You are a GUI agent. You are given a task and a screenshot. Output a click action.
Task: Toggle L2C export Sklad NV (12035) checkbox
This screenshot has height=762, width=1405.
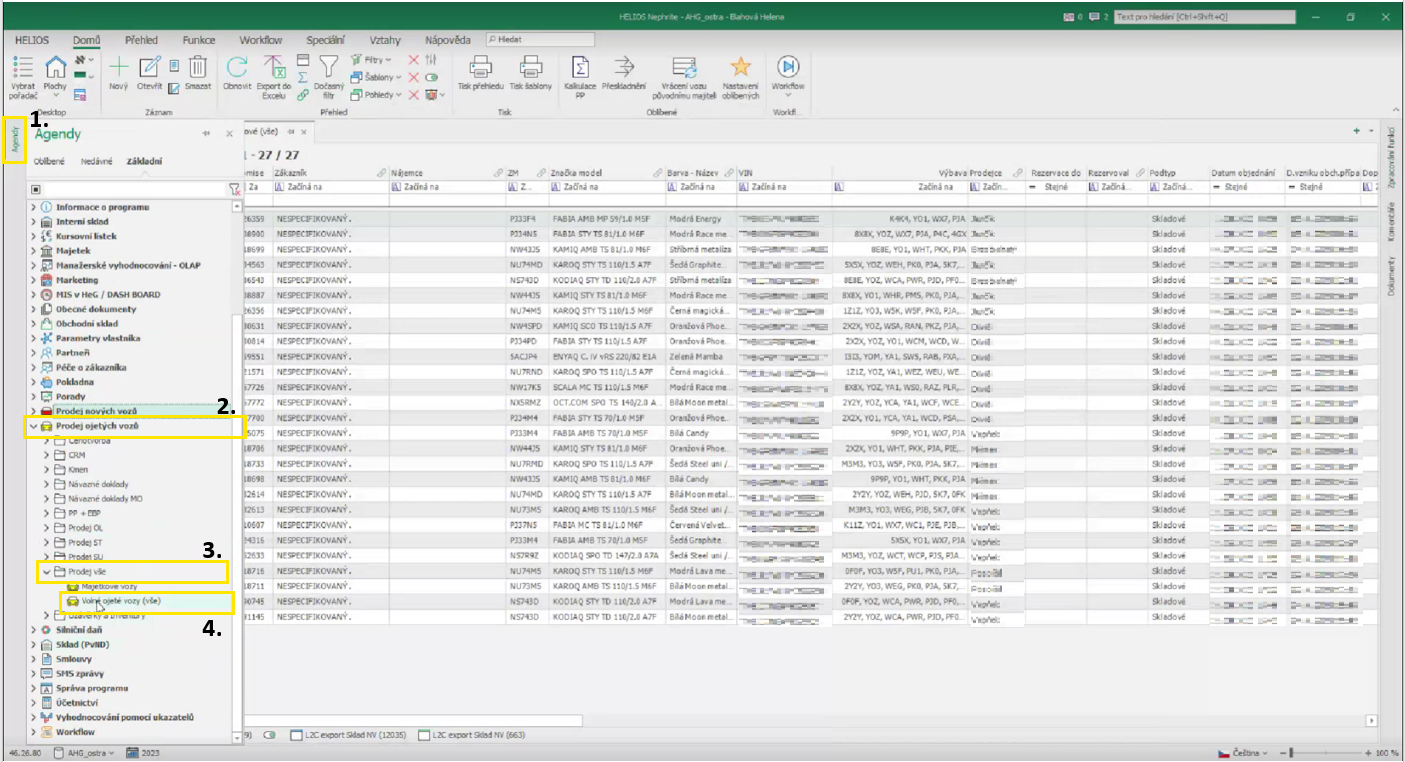point(296,735)
